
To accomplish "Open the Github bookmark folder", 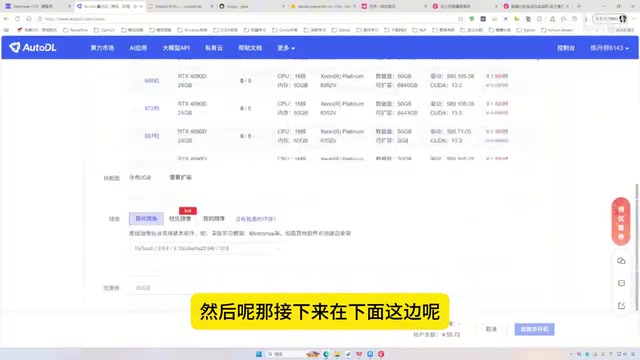I will (x=341, y=30).
